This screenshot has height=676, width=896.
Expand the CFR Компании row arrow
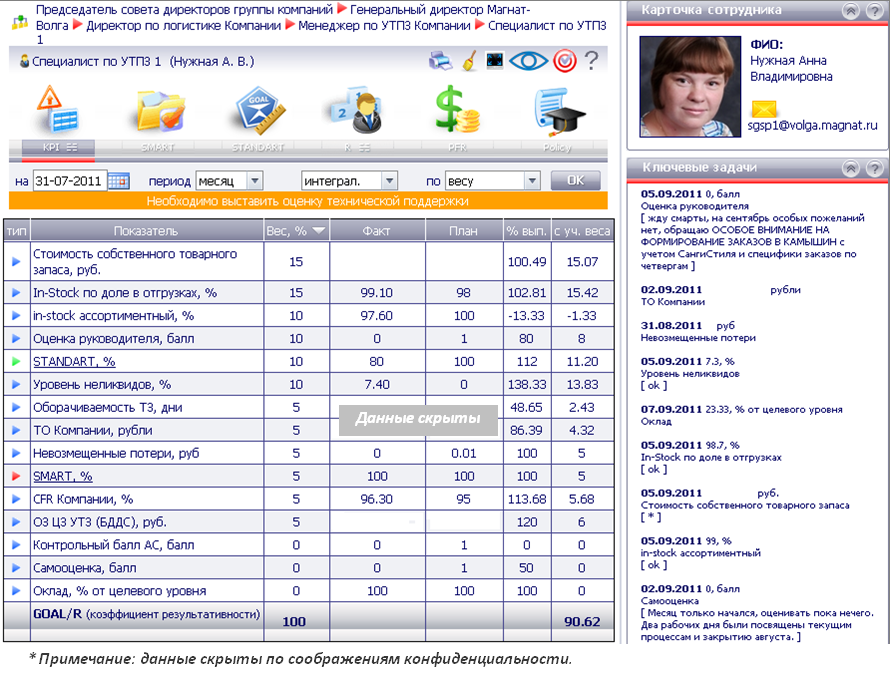click(x=16, y=499)
